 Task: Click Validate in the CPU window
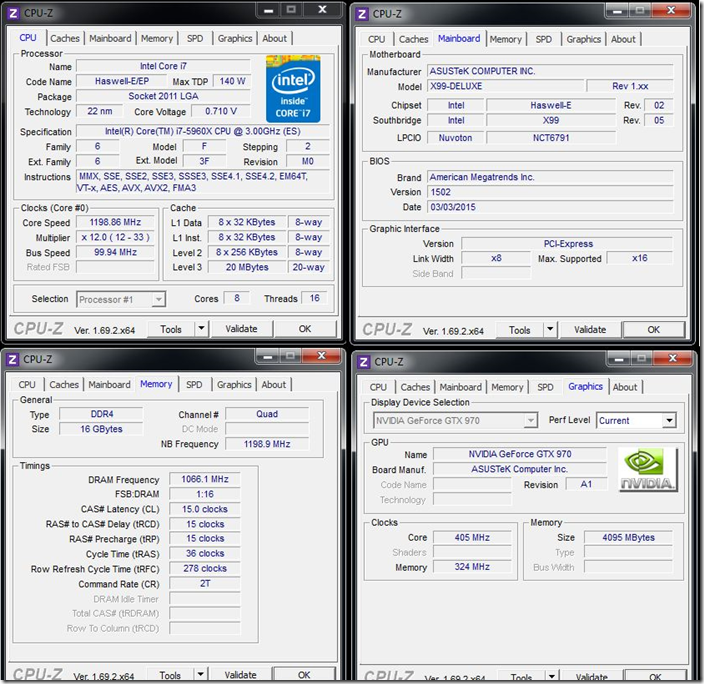(241, 329)
